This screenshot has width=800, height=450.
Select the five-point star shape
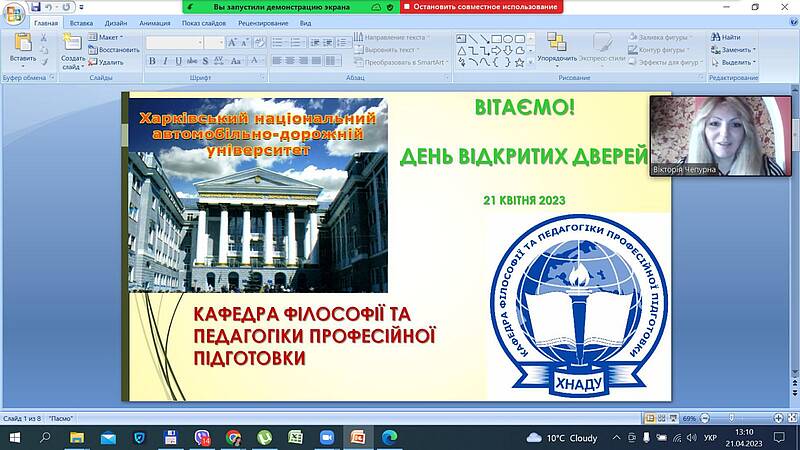[x=519, y=63]
